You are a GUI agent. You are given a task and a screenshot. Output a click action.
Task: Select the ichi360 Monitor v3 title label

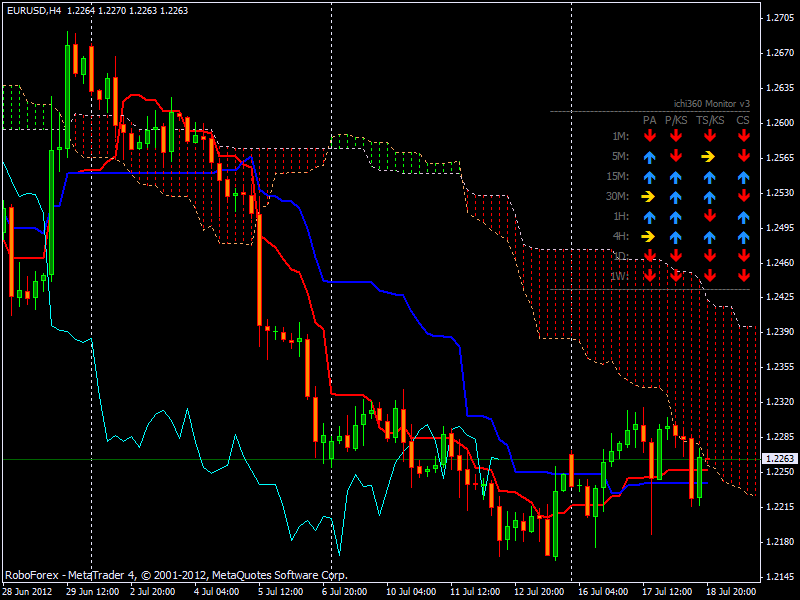point(711,103)
